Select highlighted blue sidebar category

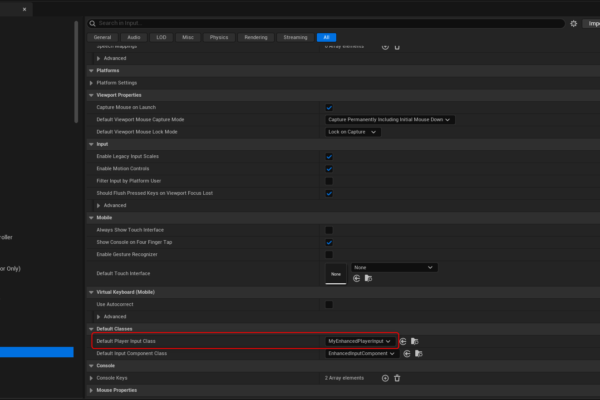[x=37, y=352]
